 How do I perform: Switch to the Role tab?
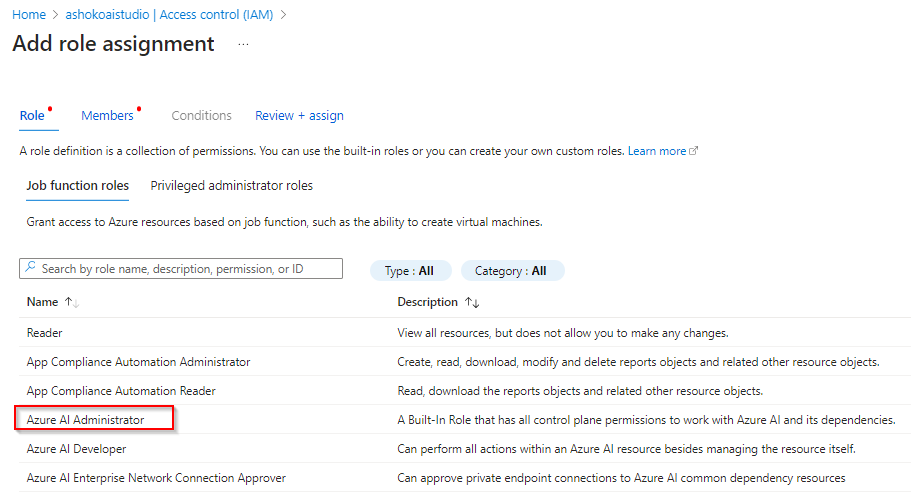(32, 116)
